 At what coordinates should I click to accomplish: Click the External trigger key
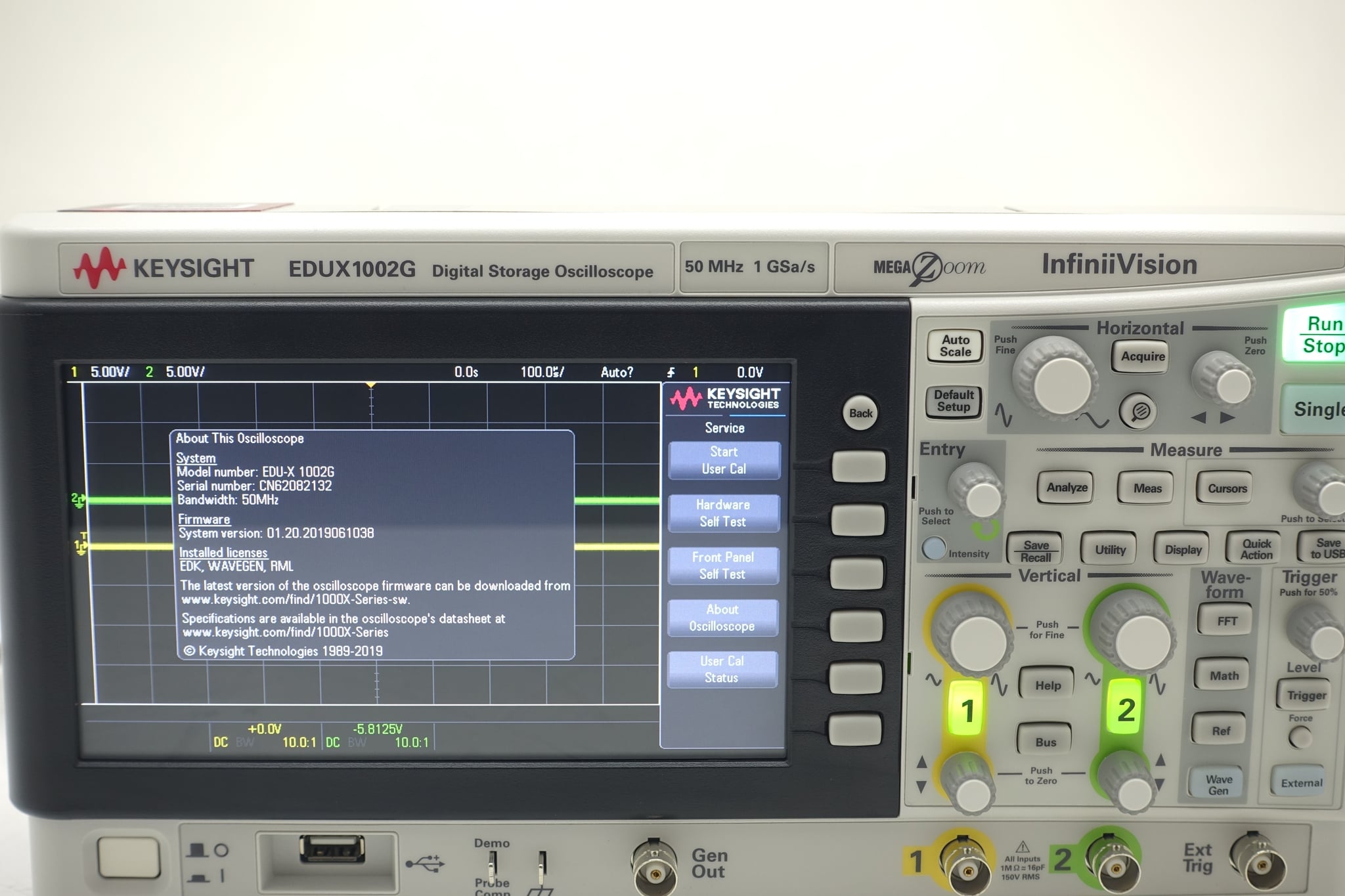coord(1300,782)
